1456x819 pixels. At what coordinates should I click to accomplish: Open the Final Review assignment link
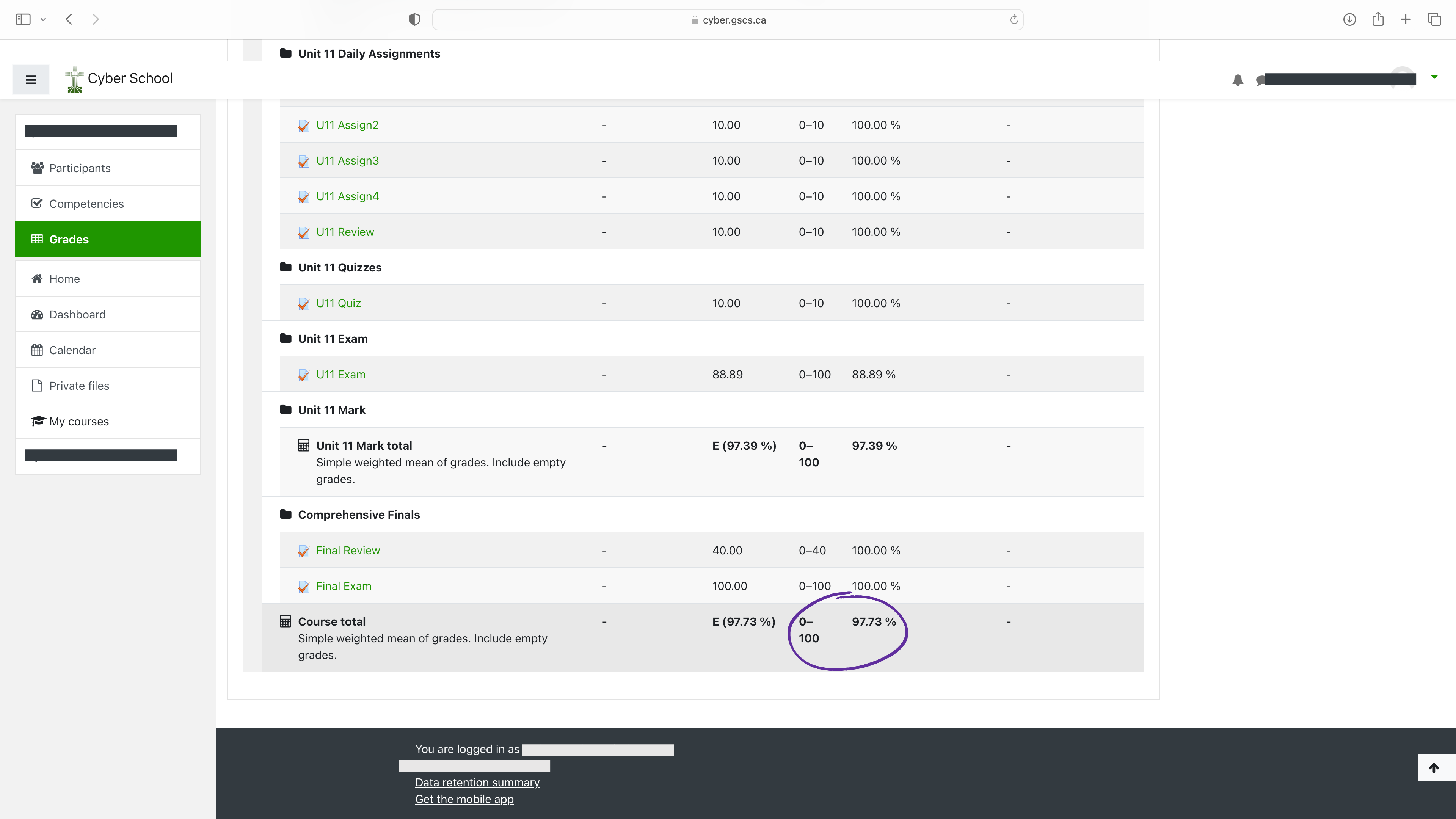pyautogui.click(x=348, y=550)
